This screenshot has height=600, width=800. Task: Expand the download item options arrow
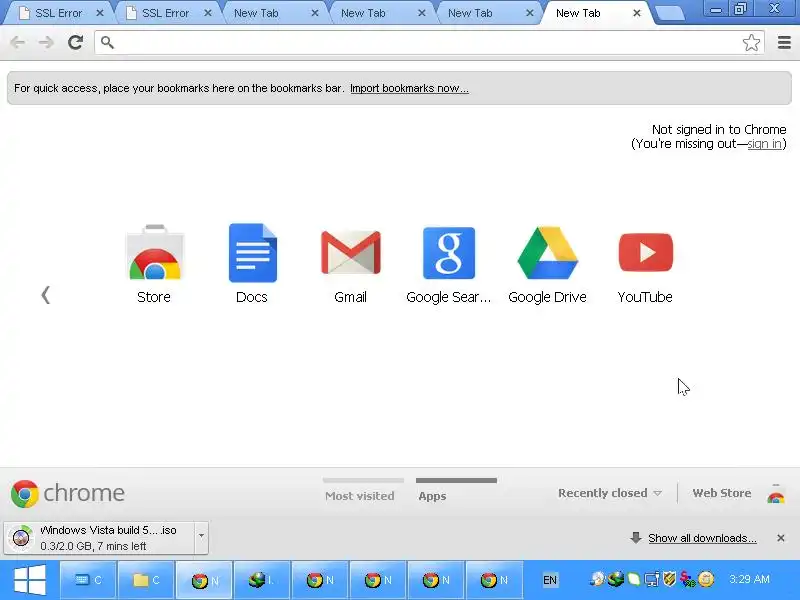tap(202, 538)
